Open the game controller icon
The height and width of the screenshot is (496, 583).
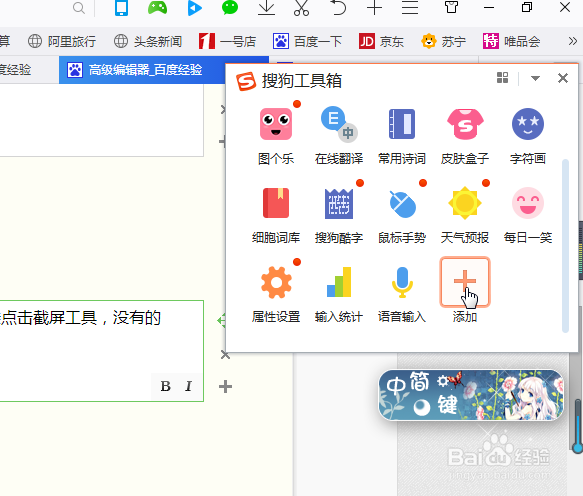pyautogui.click(x=157, y=8)
